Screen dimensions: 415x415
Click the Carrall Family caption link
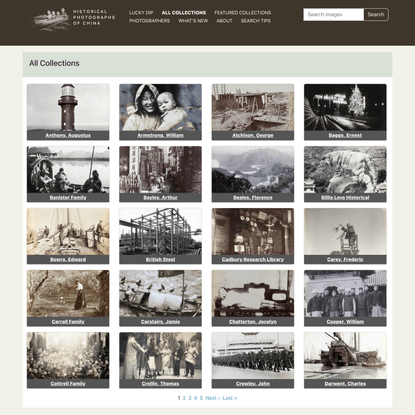68,322
